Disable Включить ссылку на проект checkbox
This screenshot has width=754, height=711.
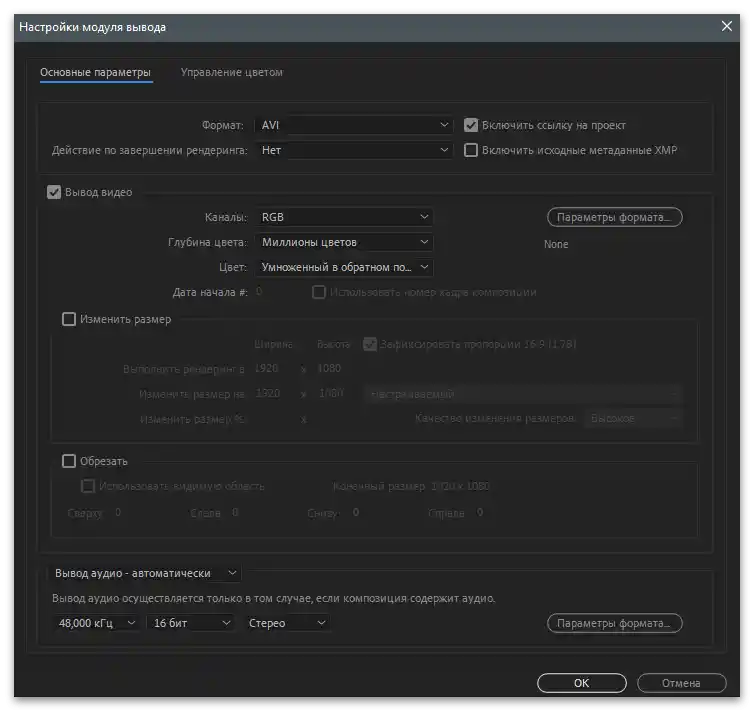(x=472, y=125)
